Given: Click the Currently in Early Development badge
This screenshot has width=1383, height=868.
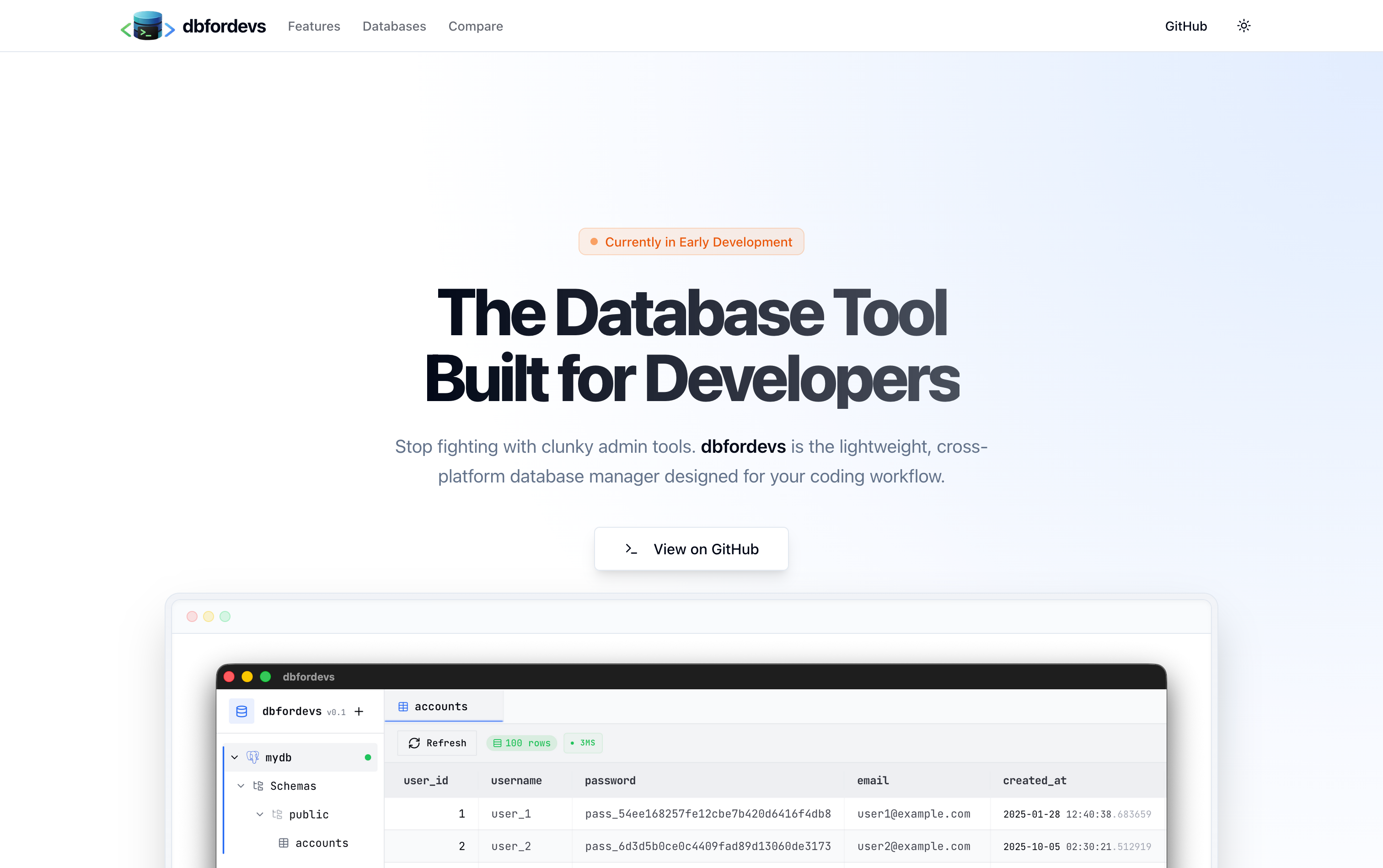Looking at the screenshot, I should click(x=691, y=241).
